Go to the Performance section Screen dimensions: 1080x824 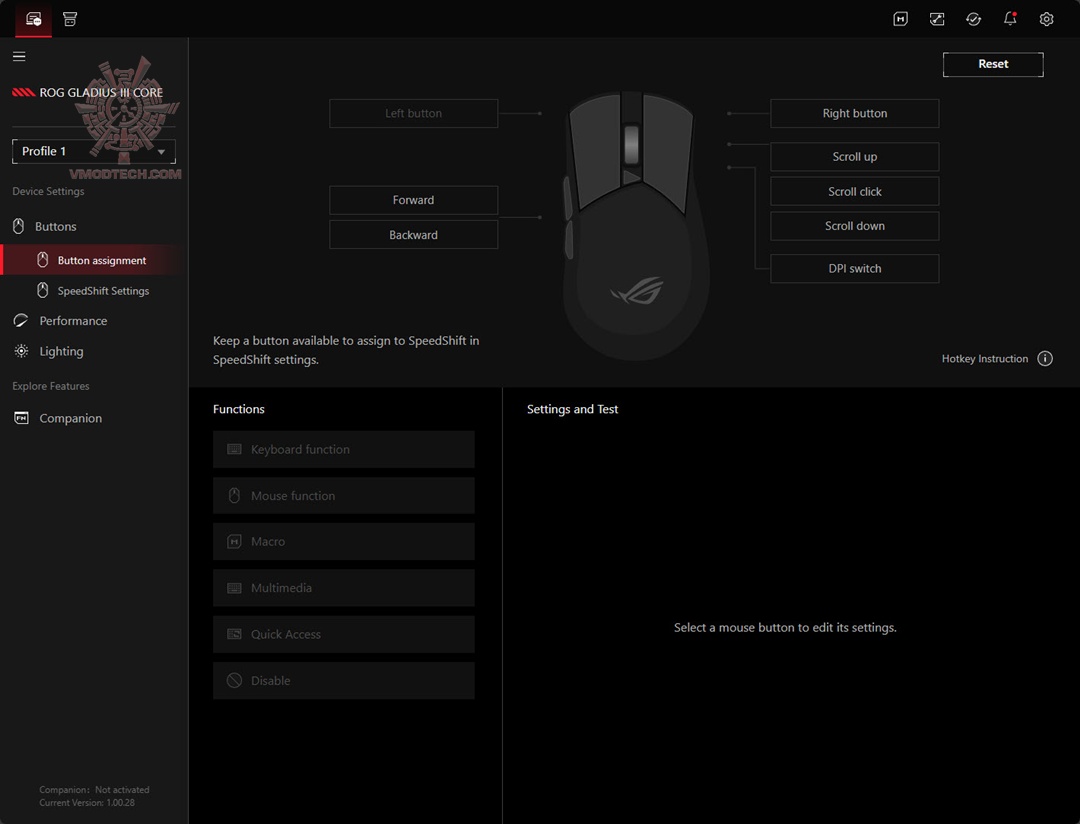tap(73, 320)
